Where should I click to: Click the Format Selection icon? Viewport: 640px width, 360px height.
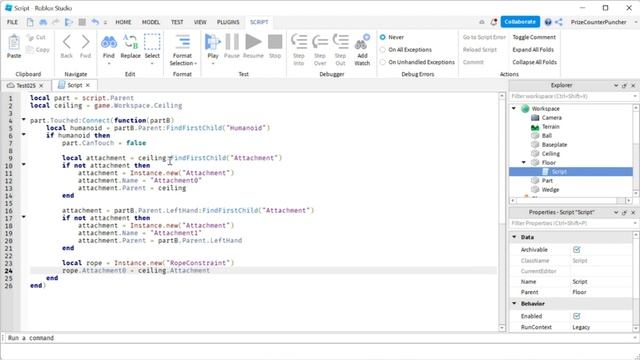pyautogui.click(x=182, y=42)
